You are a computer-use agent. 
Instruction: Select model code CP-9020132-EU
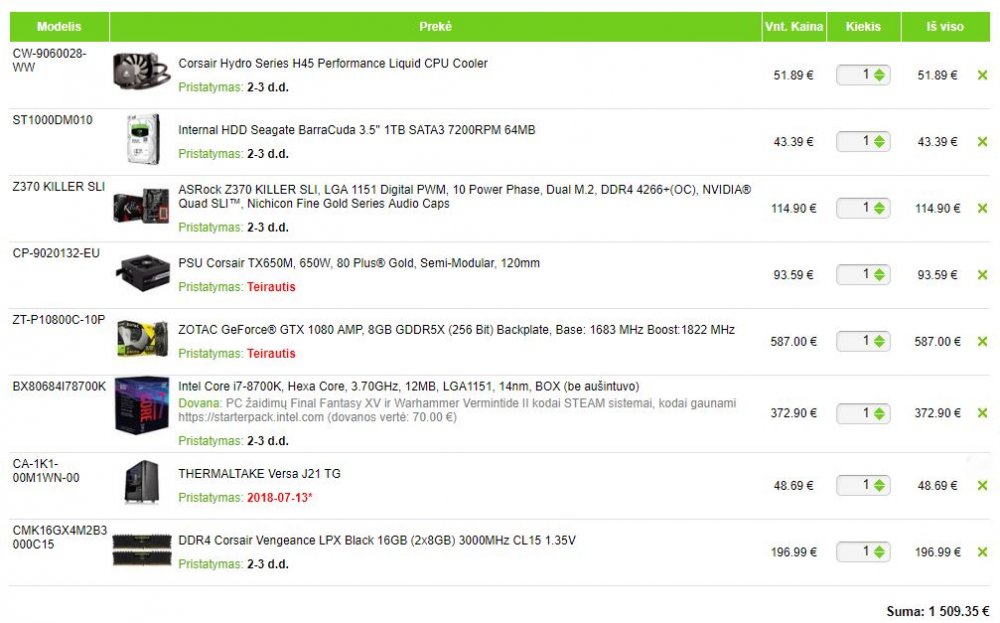pos(56,253)
